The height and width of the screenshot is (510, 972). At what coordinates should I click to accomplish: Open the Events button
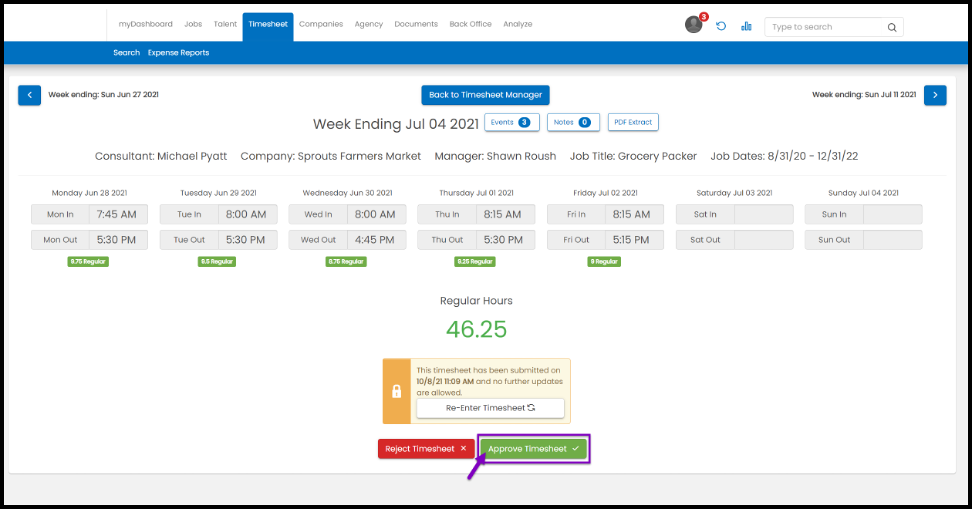pos(511,122)
